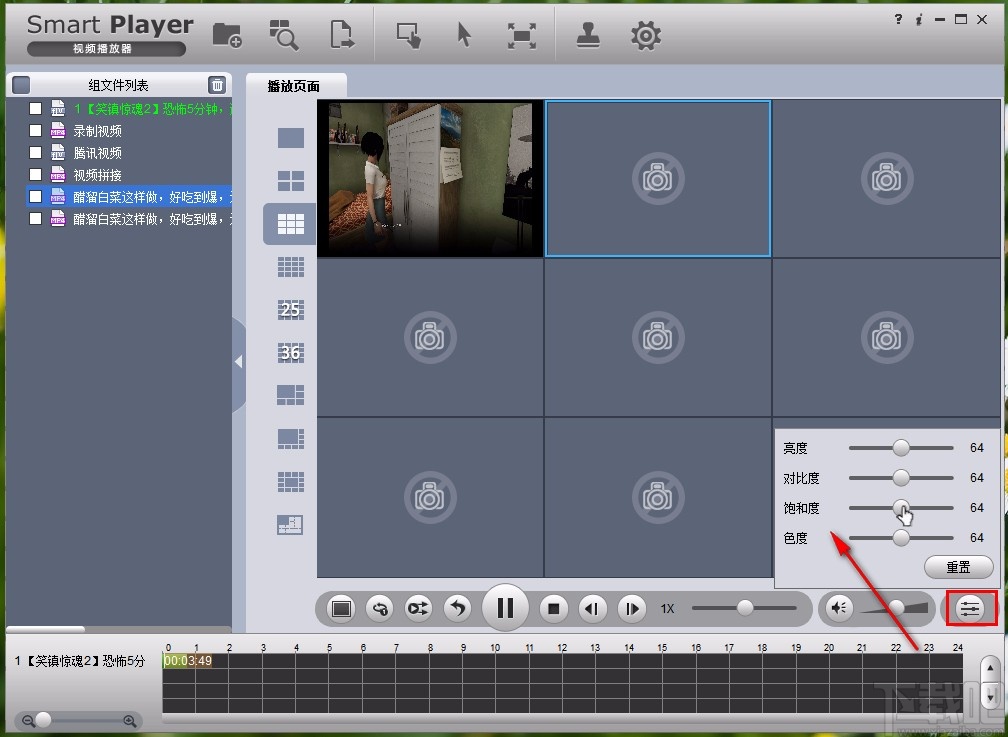Select 腾讯视频 file entry
The height and width of the screenshot is (737, 1008).
coord(97,153)
